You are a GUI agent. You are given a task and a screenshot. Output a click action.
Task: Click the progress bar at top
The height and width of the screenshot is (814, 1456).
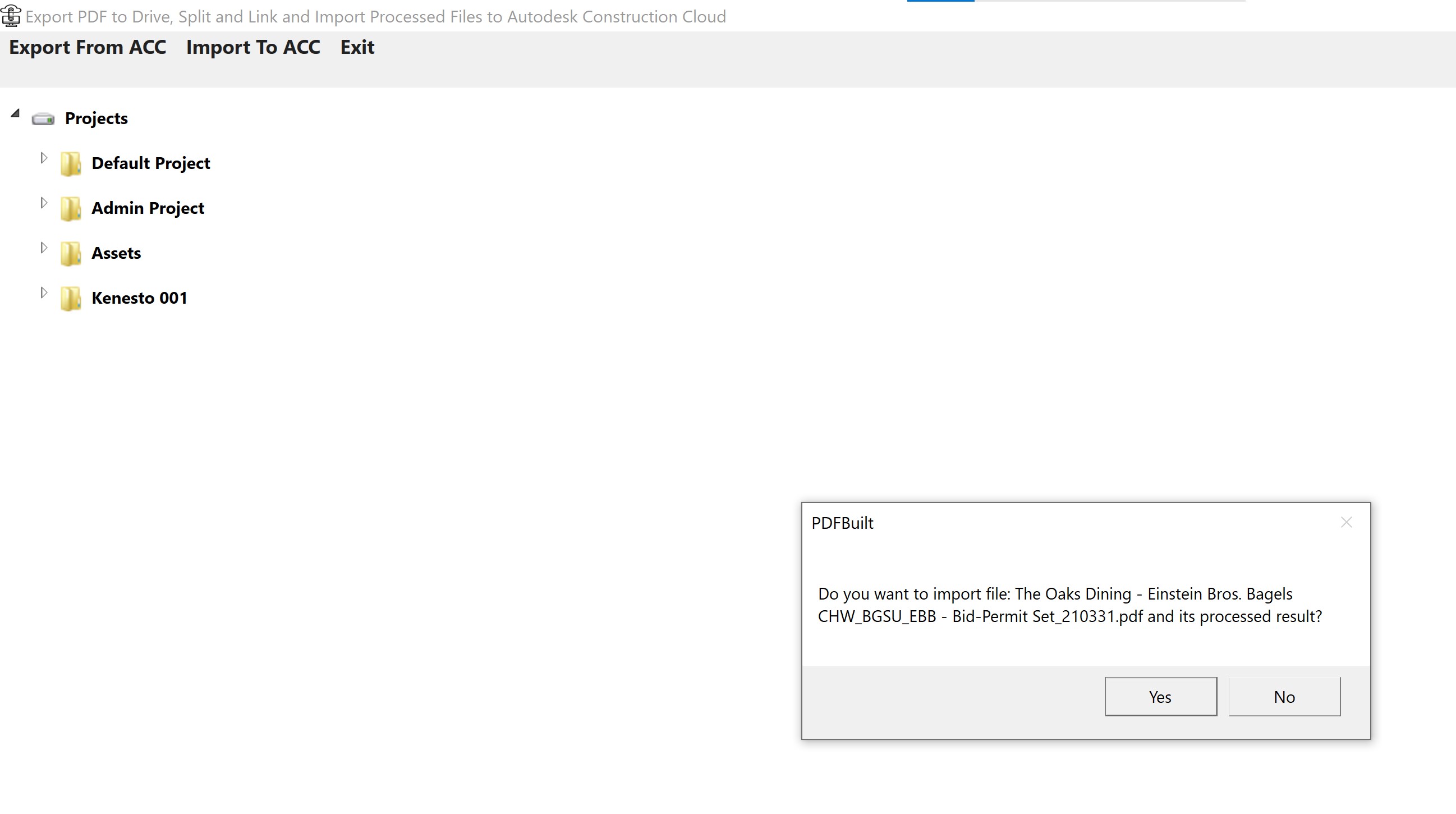[1076, 1]
